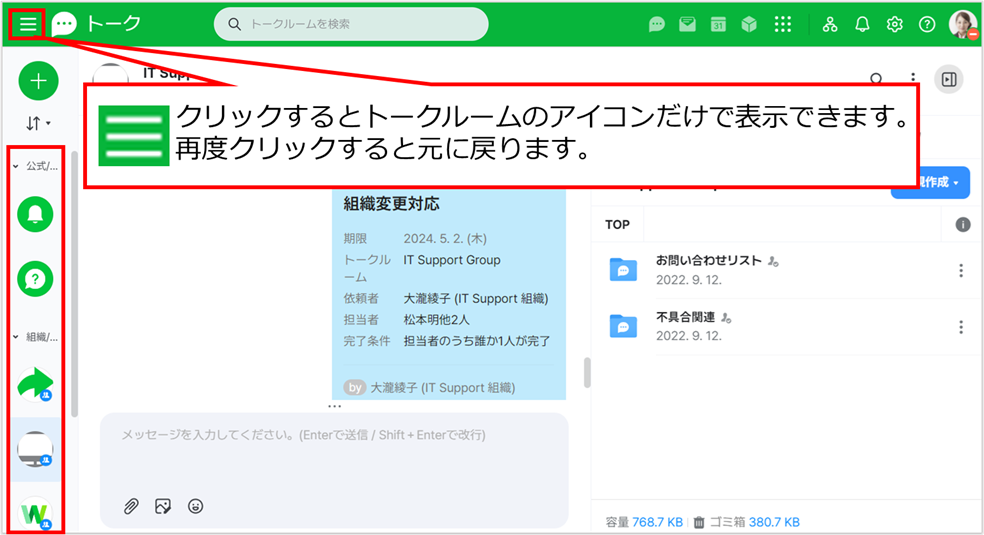Open the emoji picker smiley icon
Viewport: 984px width, 535px height.
point(196,506)
